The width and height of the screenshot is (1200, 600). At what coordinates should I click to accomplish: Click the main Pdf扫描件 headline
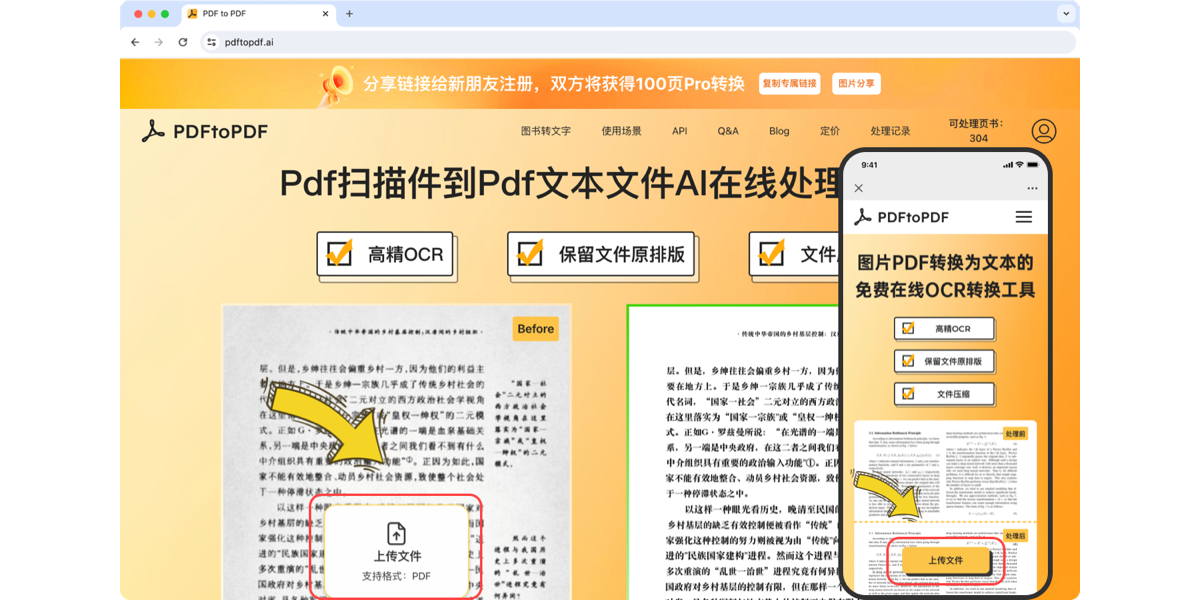coord(560,184)
